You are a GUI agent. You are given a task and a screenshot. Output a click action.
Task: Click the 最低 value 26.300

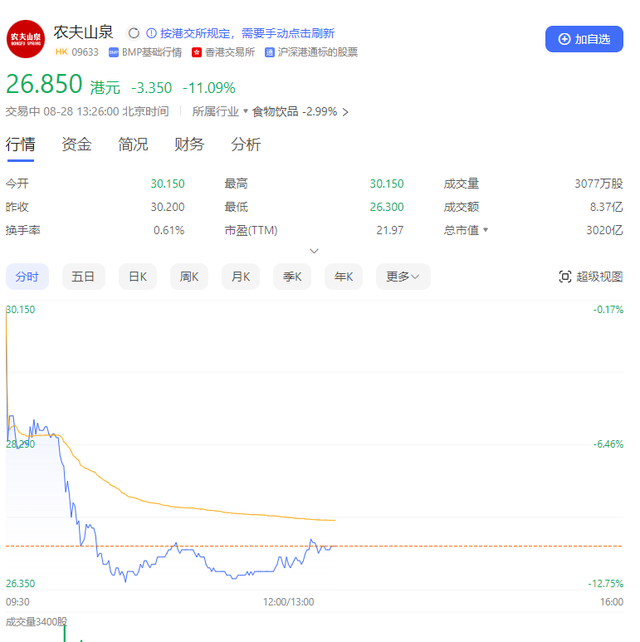click(x=387, y=207)
